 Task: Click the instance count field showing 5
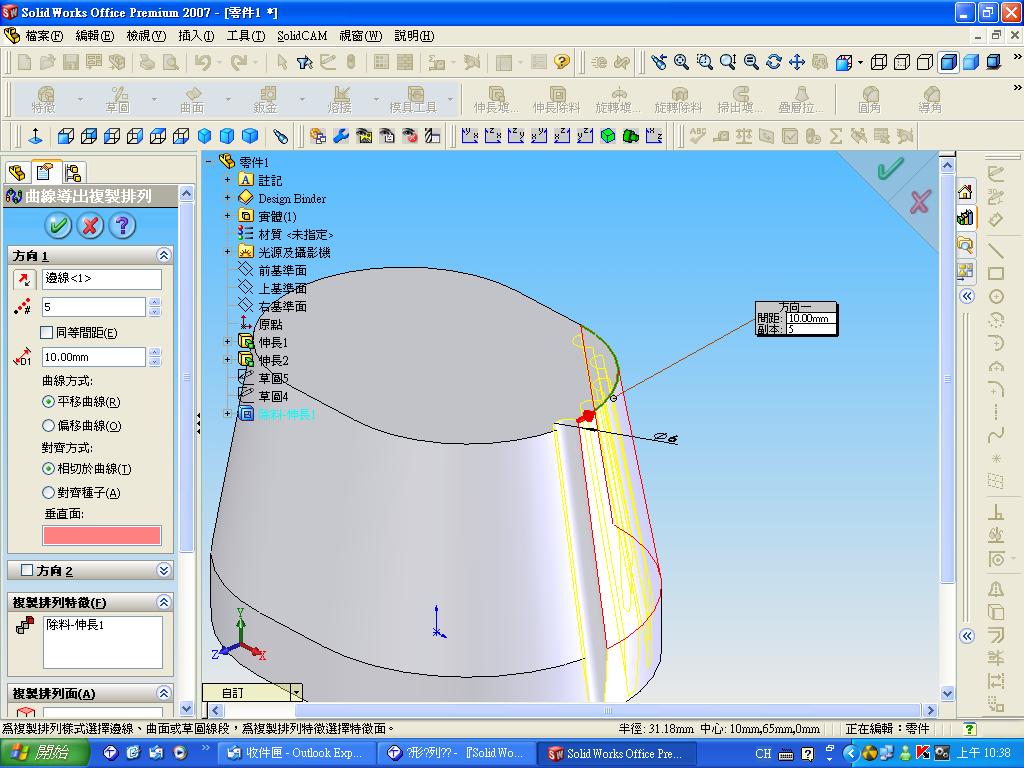click(x=94, y=307)
